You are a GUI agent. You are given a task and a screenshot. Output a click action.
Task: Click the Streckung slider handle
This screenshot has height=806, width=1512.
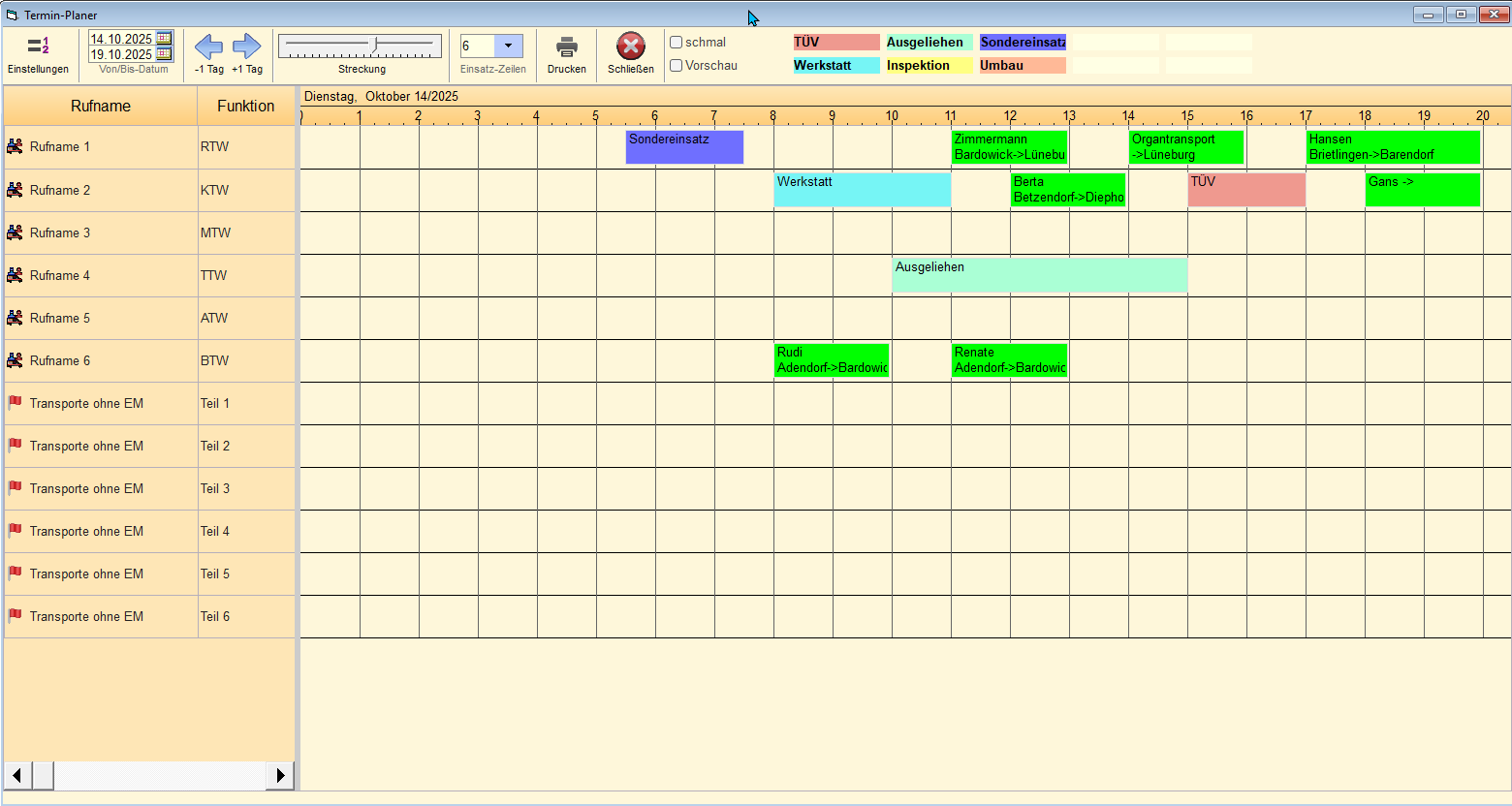pyautogui.click(x=375, y=45)
